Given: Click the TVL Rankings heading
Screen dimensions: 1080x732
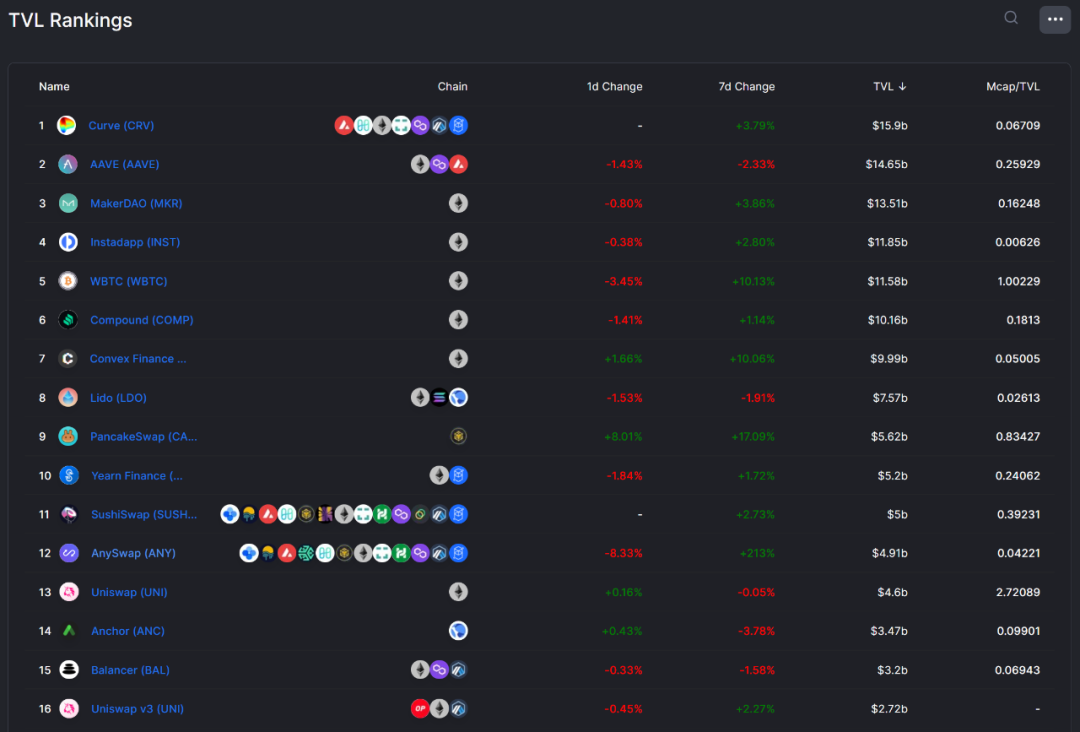Looking at the screenshot, I should [x=70, y=20].
